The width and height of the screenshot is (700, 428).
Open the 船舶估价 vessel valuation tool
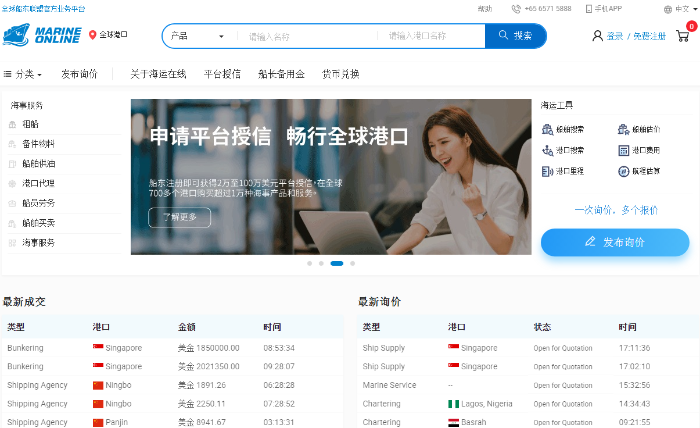pyautogui.click(x=639, y=129)
